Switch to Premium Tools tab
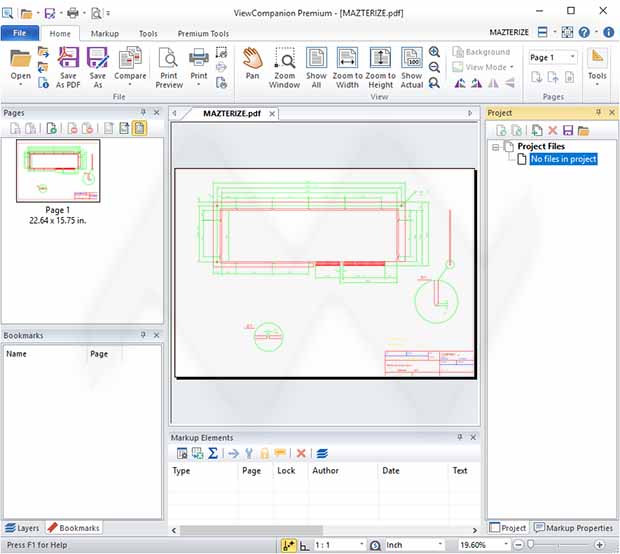 [x=203, y=34]
